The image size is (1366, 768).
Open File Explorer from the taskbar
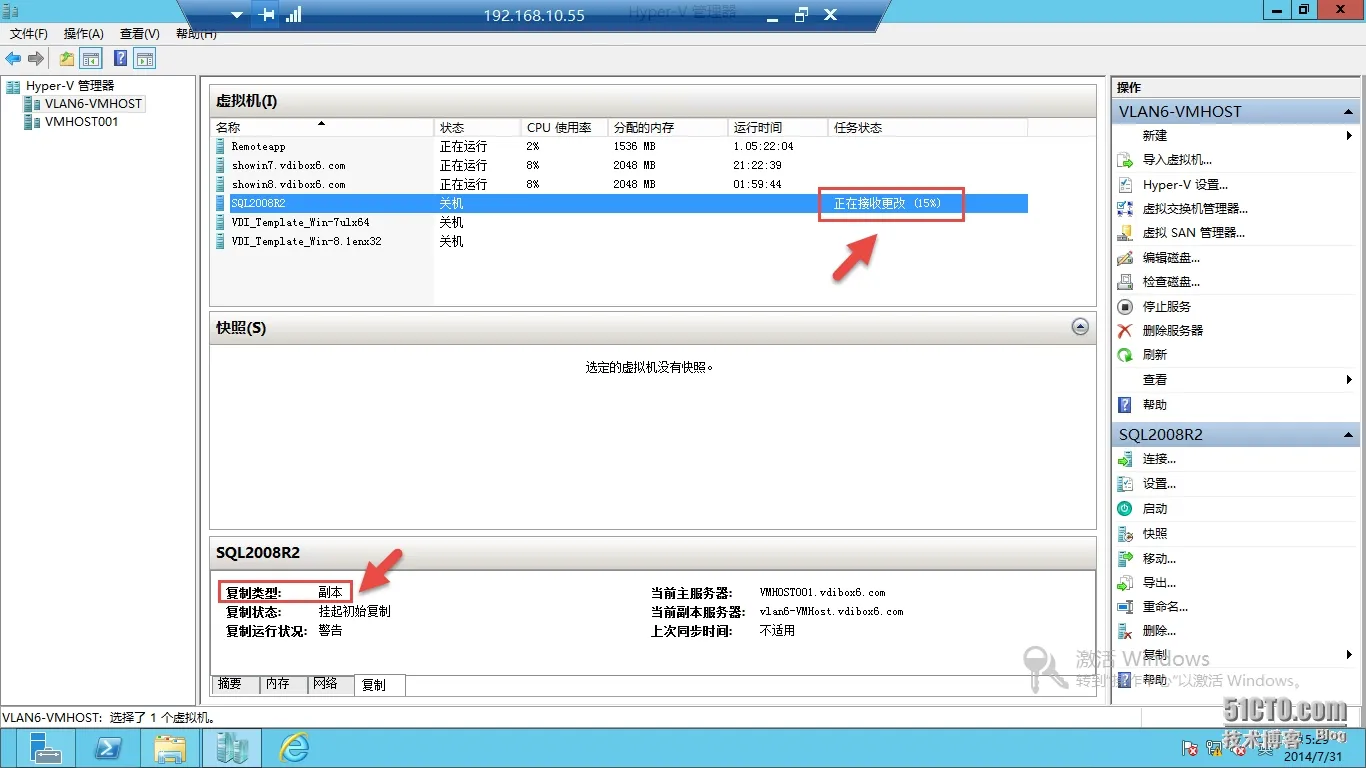point(170,747)
